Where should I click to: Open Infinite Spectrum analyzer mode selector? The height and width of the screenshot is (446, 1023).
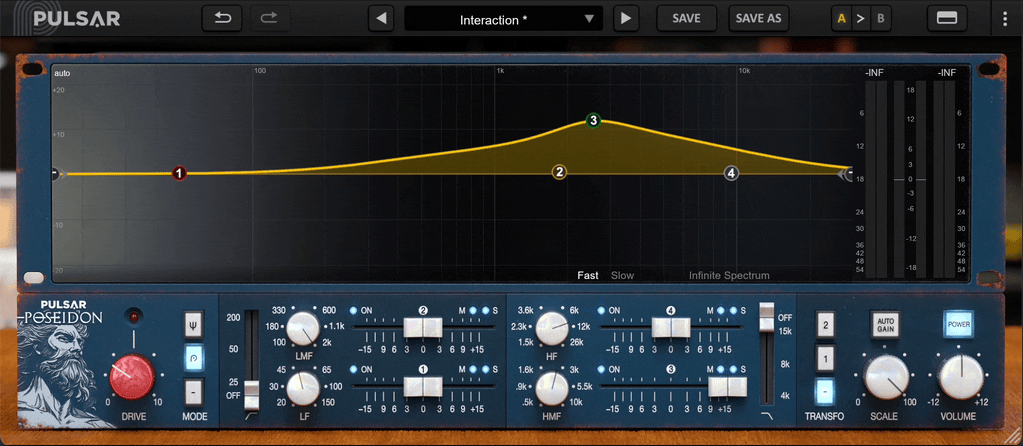tap(729, 275)
